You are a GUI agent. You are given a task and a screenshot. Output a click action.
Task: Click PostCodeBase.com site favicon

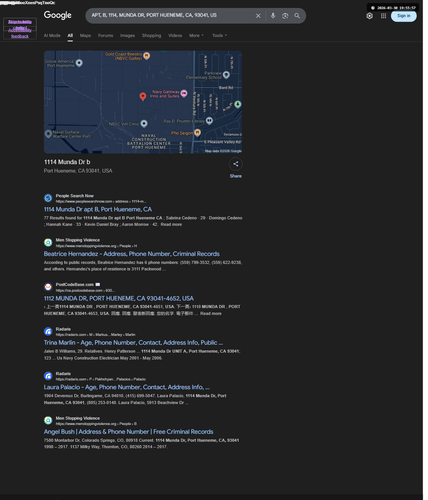(x=48, y=287)
